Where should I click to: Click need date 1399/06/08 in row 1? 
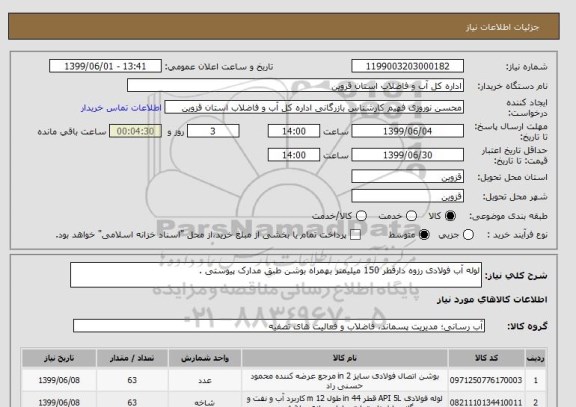(x=59, y=380)
